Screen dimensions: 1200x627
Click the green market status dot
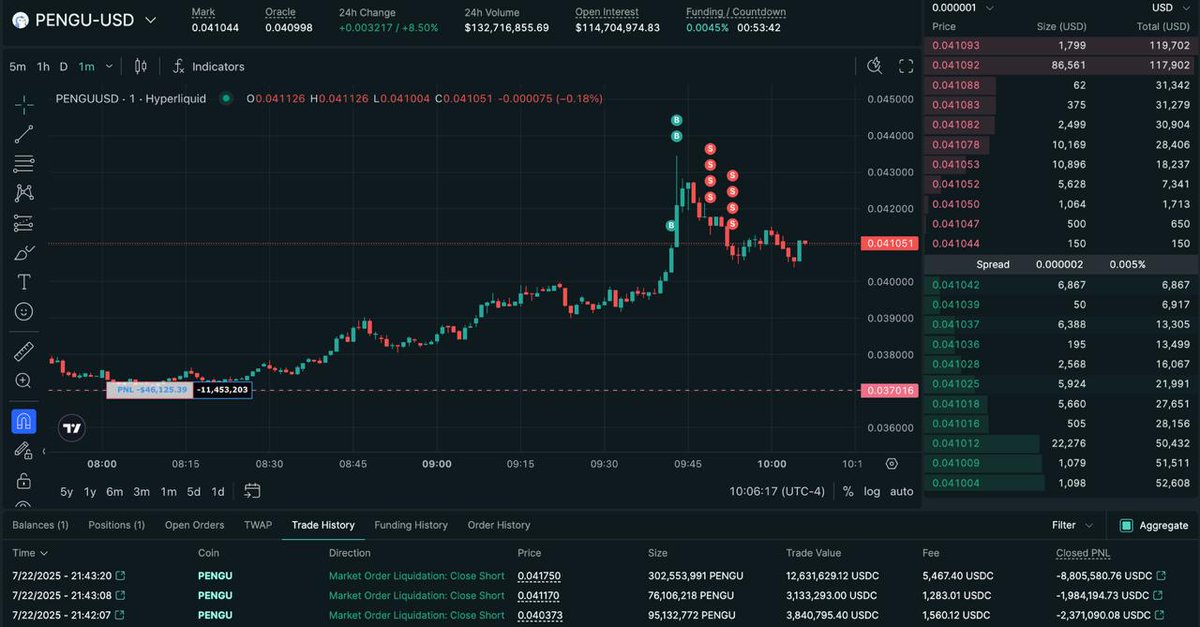226,98
